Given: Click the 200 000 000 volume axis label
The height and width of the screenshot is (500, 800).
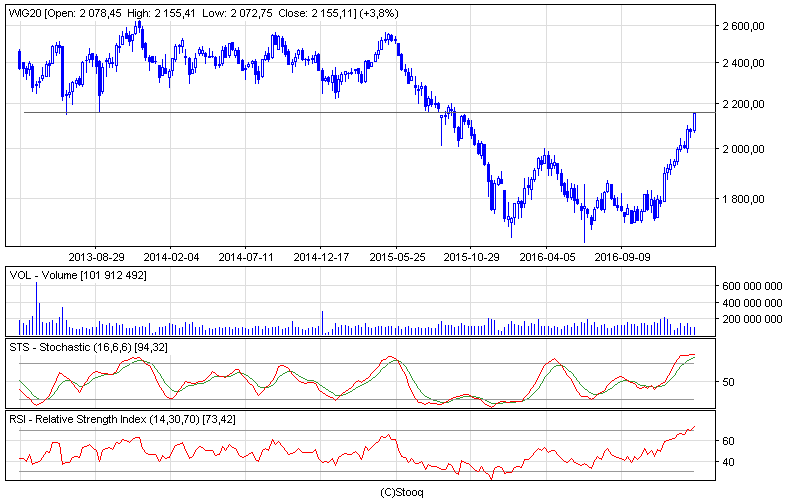Looking at the screenshot, I should (x=752, y=319).
